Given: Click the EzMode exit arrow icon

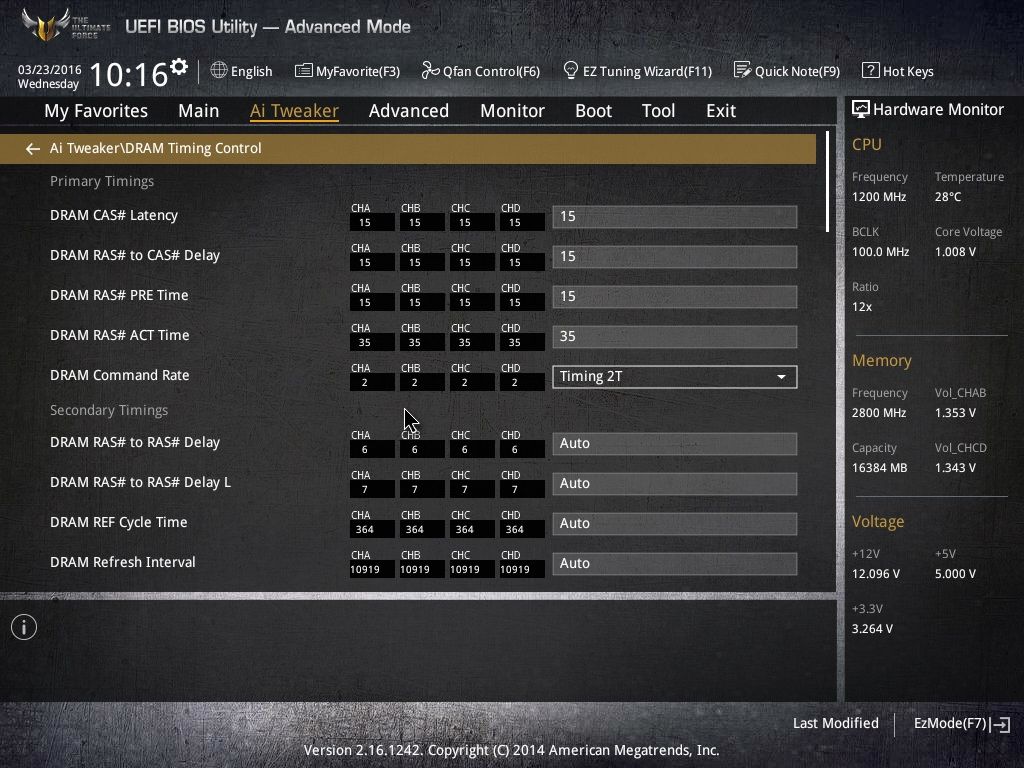Looking at the screenshot, I should [1000, 724].
